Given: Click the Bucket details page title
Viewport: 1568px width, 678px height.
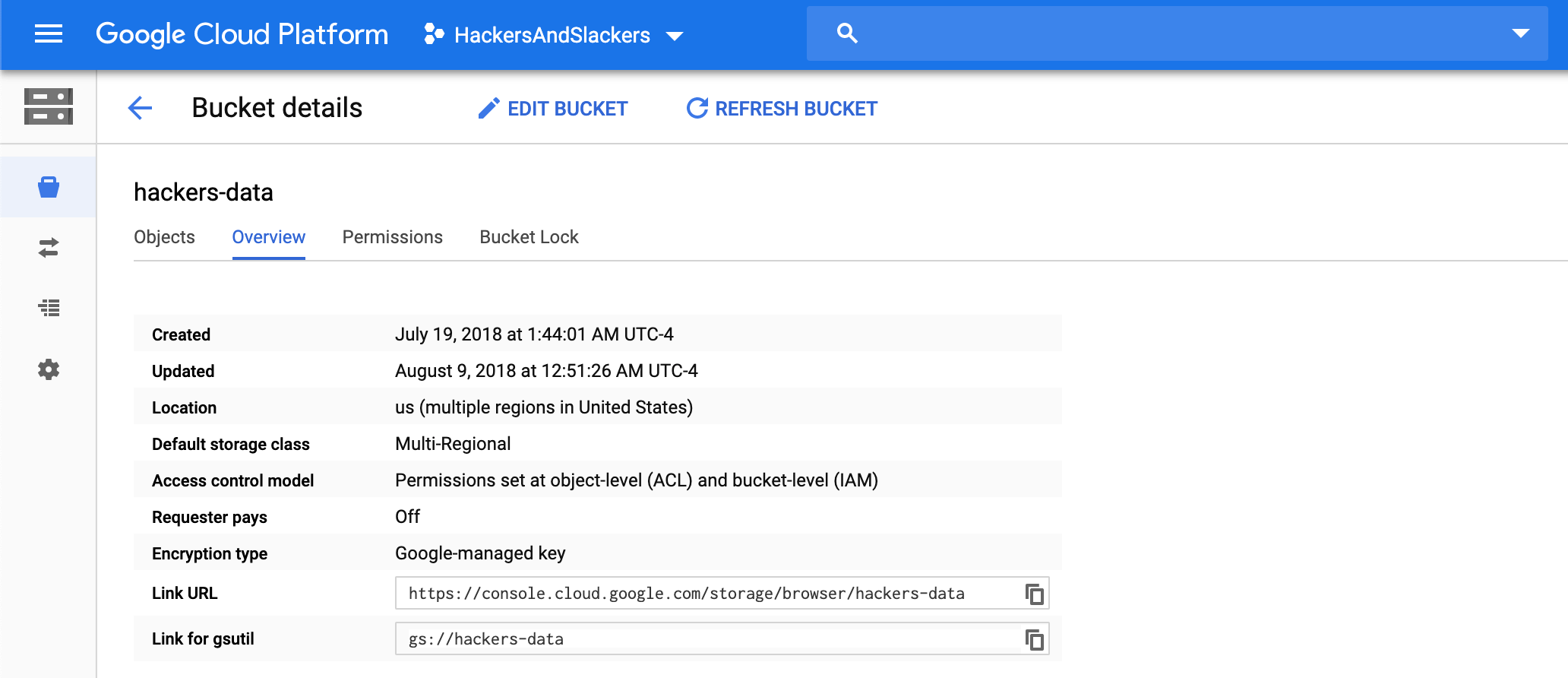Looking at the screenshot, I should pyautogui.click(x=277, y=108).
